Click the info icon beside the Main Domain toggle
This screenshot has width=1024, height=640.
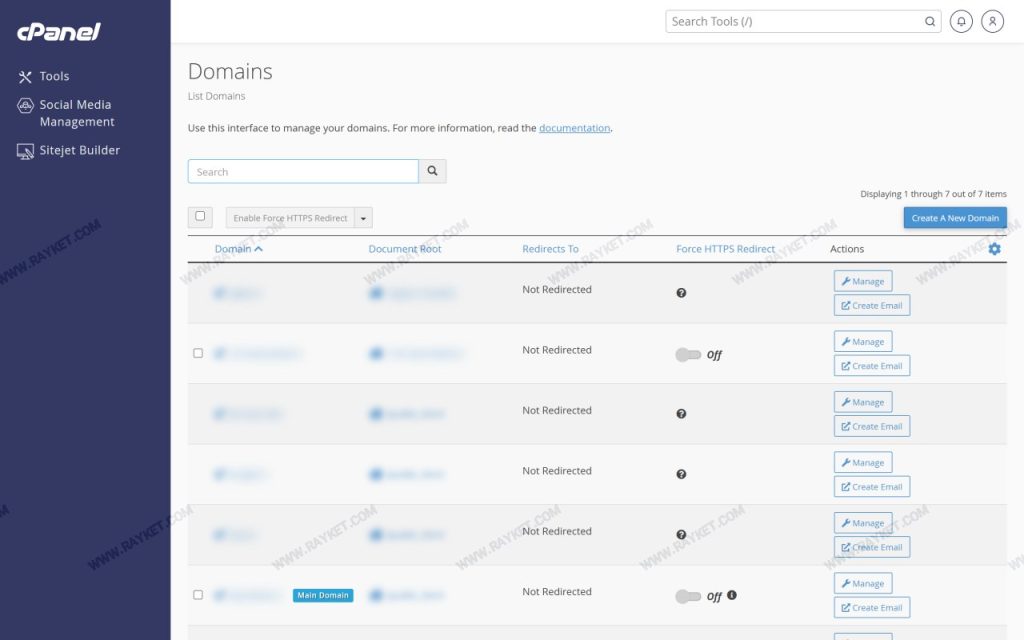click(732, 595)
